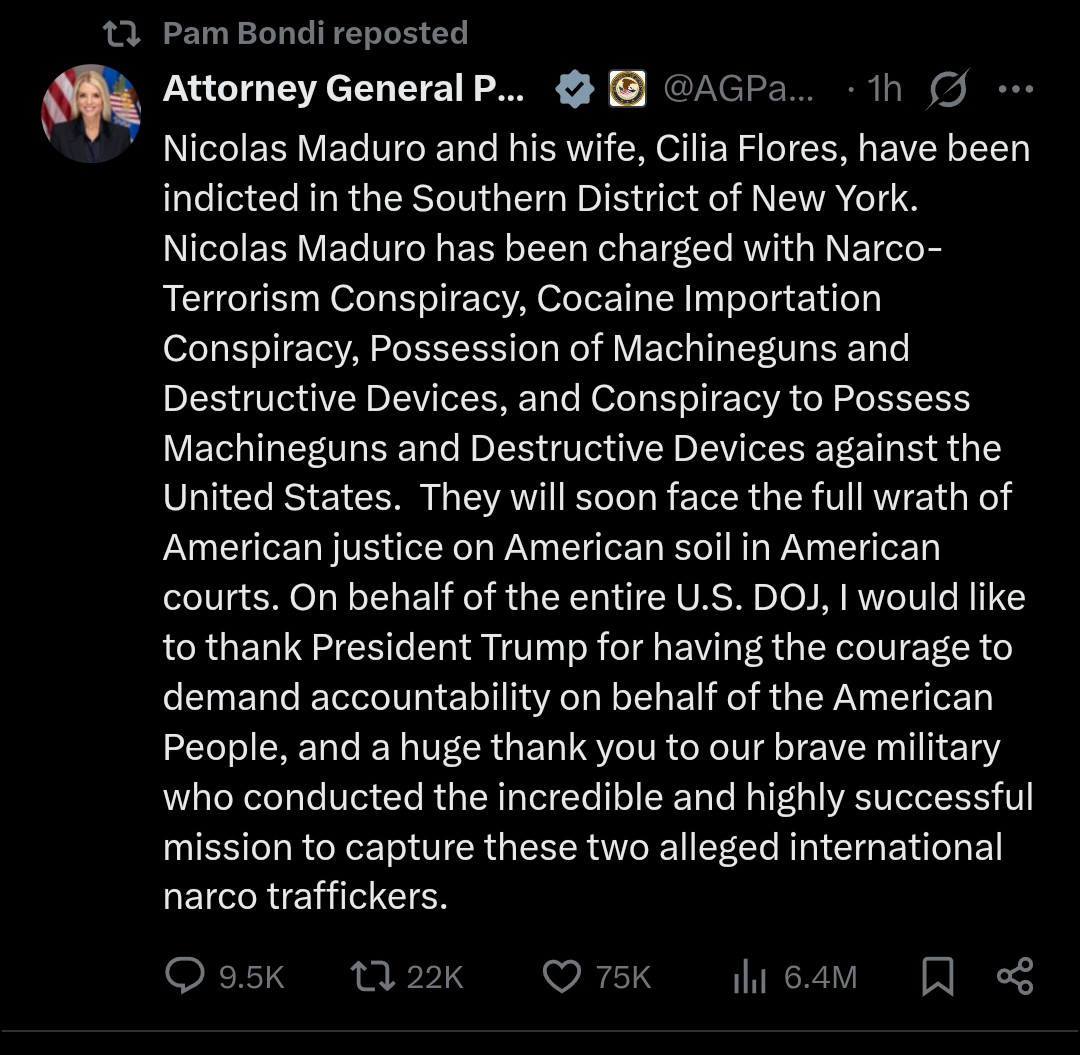Open the view analytics bar chart icon
Viewport: 1080px width, 1055px height.
tap(749, 977)
